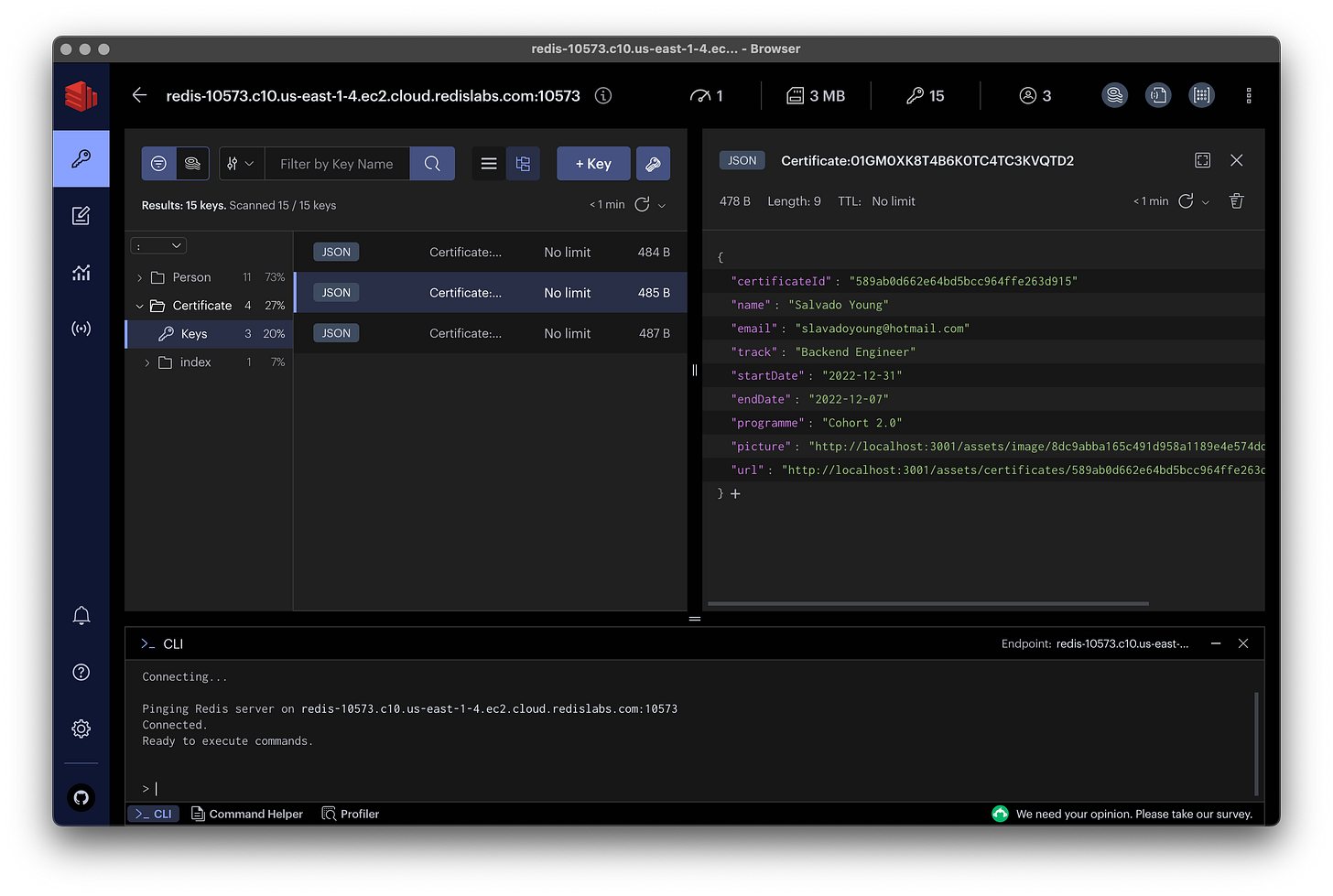Click the vertical panel resize handle

click(695, 370)
